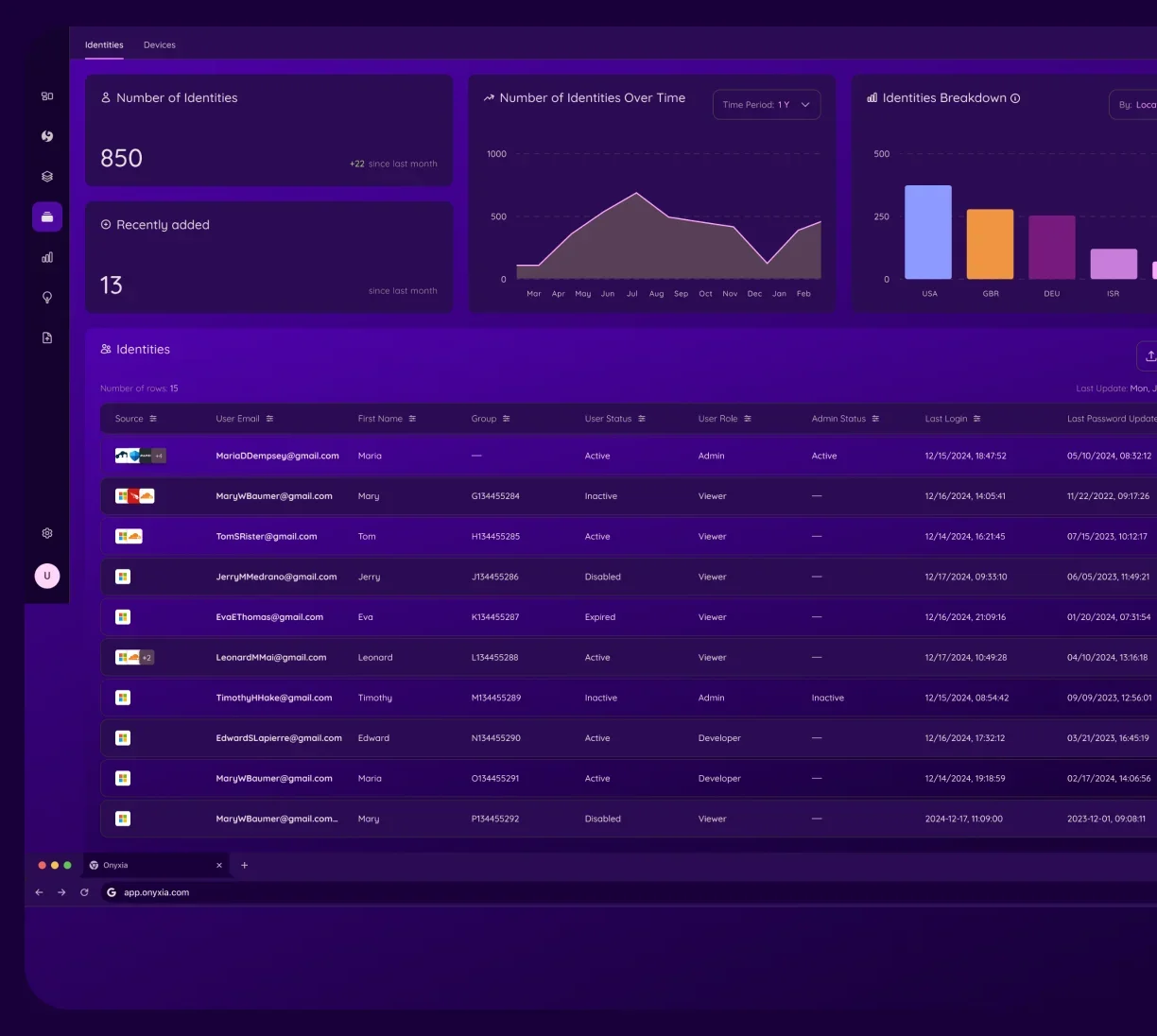Click the Inactive admin status for Timothy
The height and width of the screenshot is (1036, 1157).
tap(828, 698)
